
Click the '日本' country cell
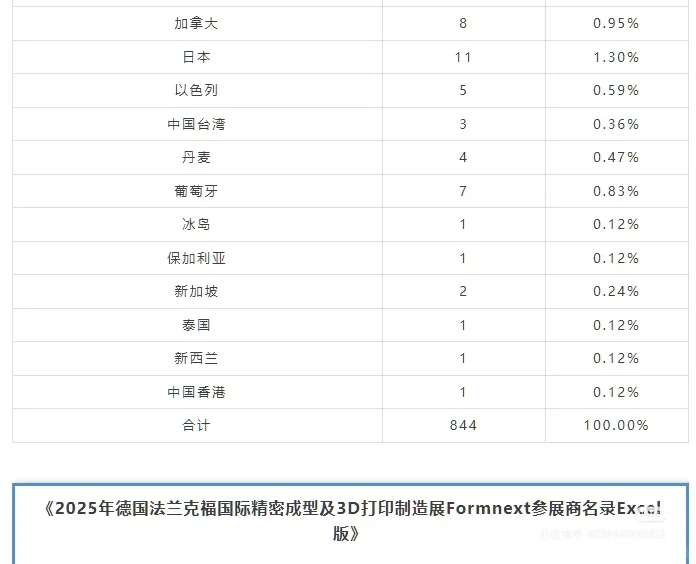click(x=196, y=57)
